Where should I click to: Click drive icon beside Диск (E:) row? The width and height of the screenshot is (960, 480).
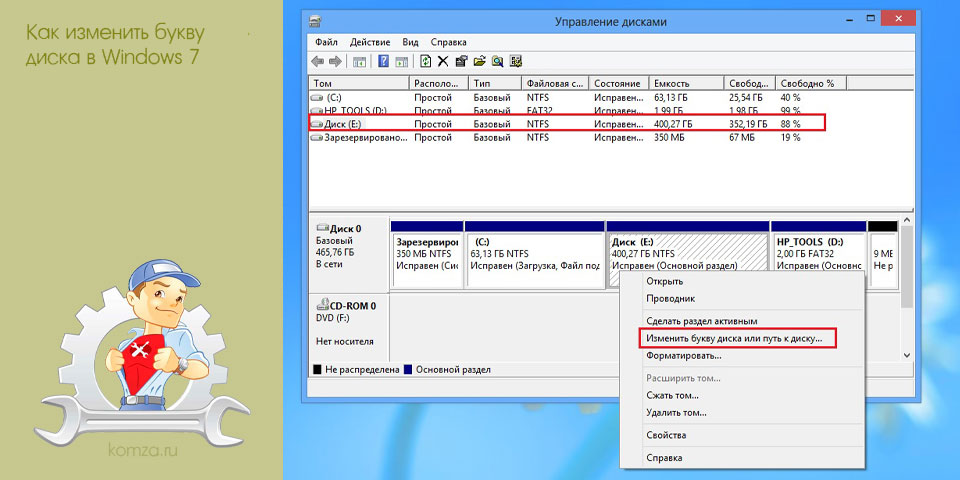317,124
